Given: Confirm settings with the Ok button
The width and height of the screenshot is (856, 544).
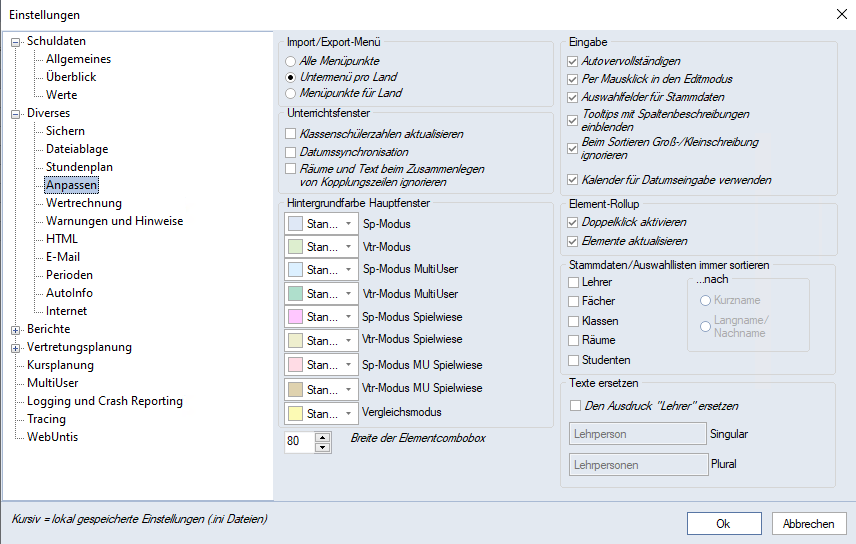Looking at the screenshot, I should [723, 524].
